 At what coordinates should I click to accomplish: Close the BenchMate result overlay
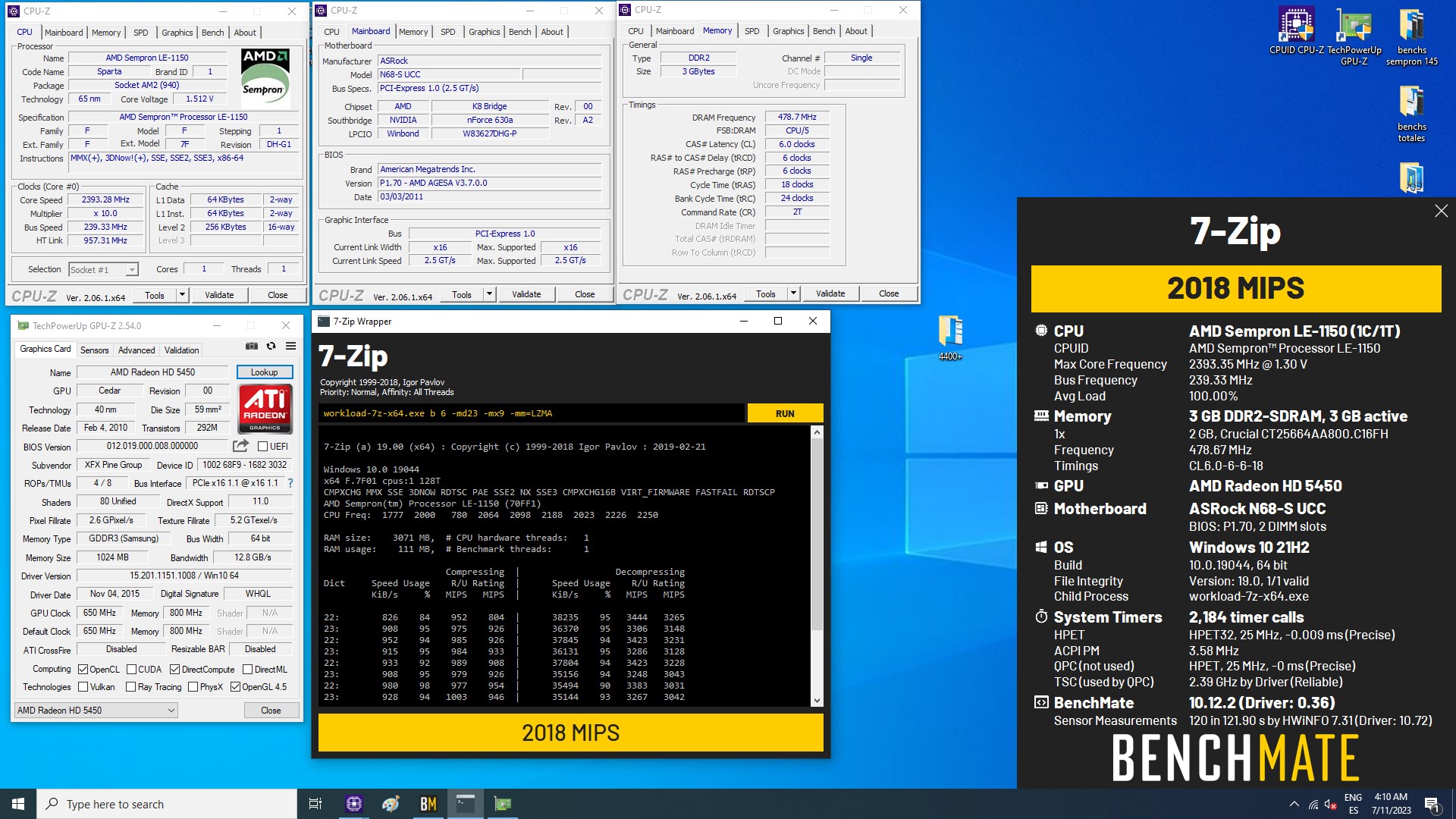1441,212
